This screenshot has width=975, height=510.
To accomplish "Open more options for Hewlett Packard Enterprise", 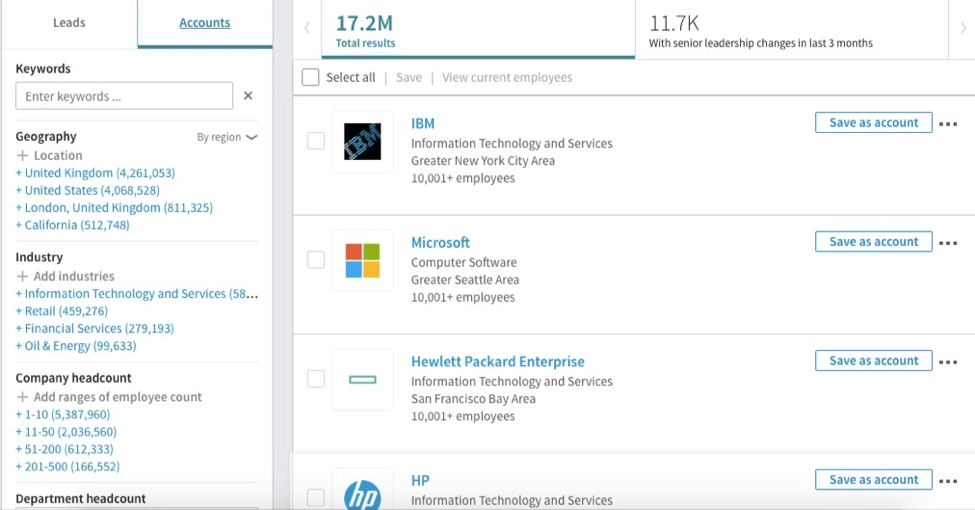I will pos(948,361).
